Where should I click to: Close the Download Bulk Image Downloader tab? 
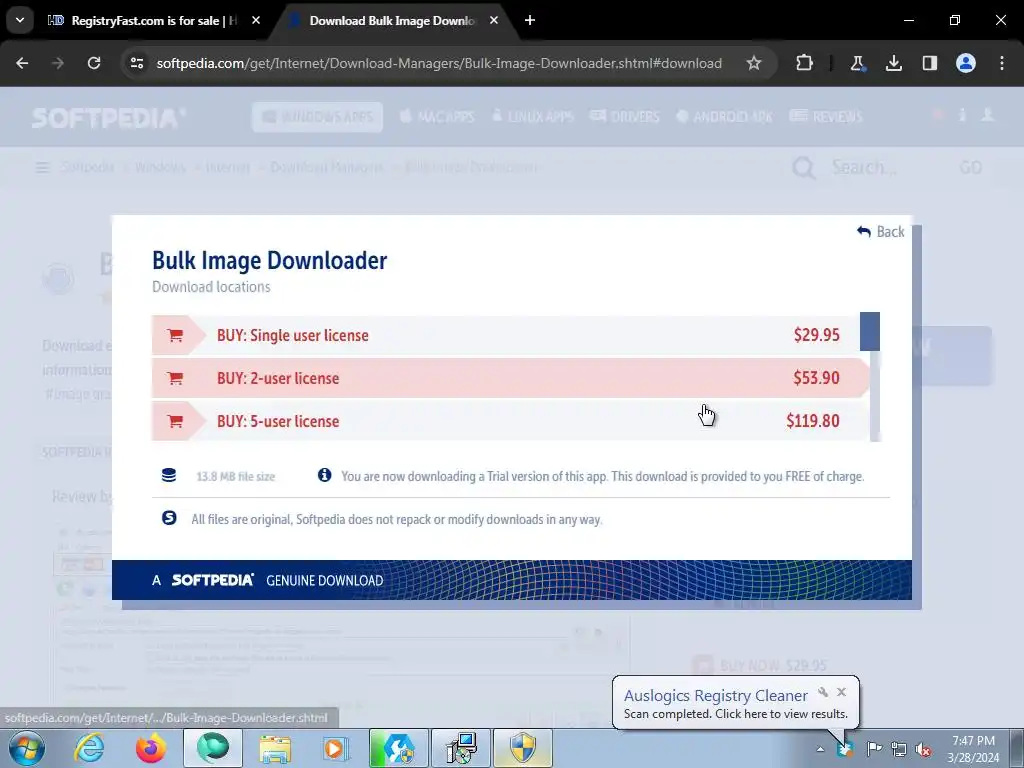(494, 20)
